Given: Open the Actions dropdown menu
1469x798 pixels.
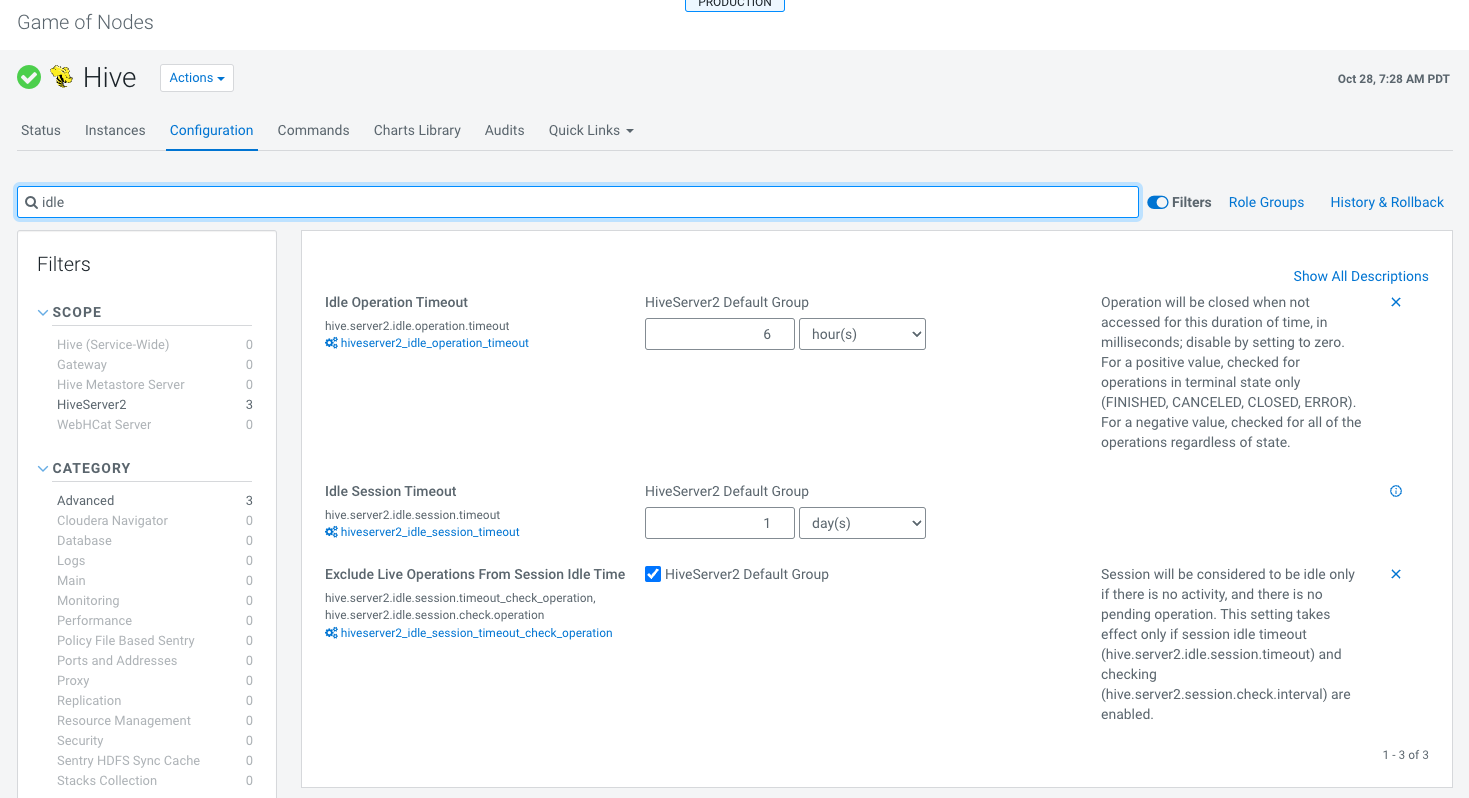Looking at the screenshot, I should point(196,77).
